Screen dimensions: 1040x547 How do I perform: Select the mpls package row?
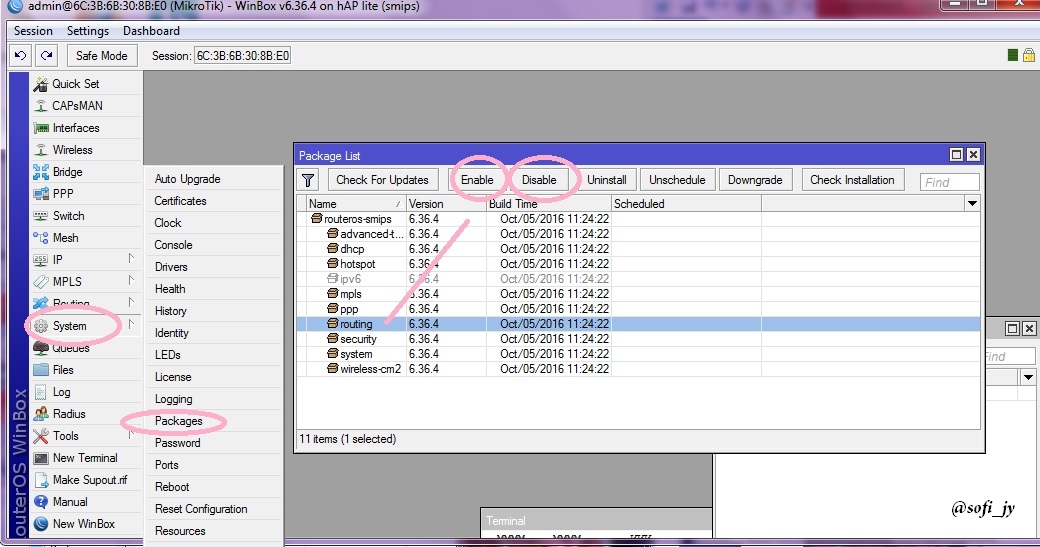(x=638, y=294)
